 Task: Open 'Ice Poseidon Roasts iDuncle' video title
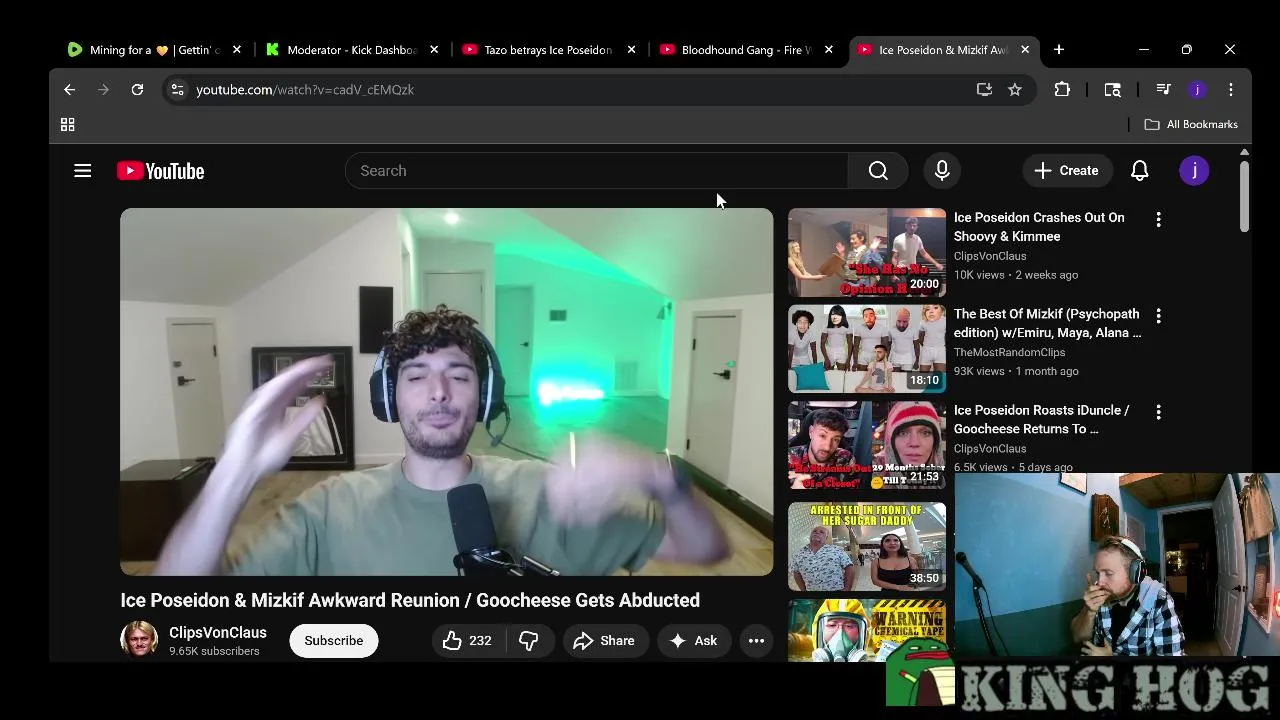[1041, 419]
